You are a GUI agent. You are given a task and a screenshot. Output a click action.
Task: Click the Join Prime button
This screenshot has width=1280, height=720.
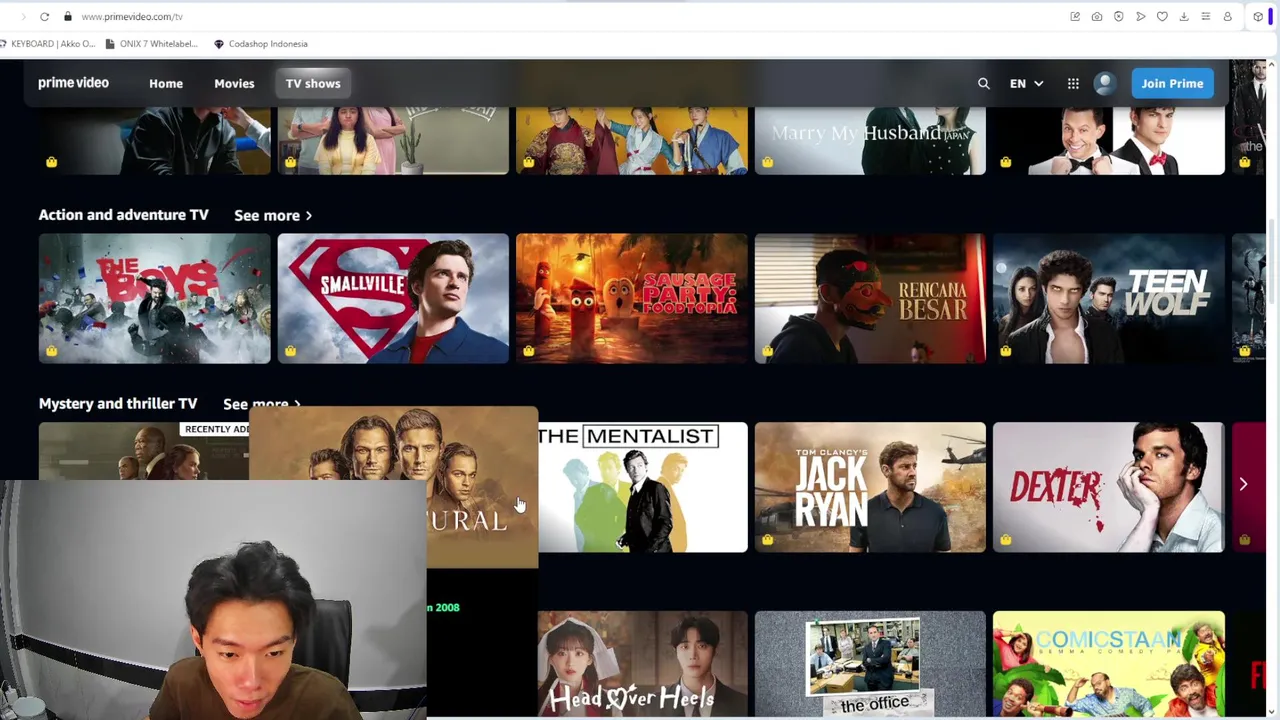[x=1172, y=84]
